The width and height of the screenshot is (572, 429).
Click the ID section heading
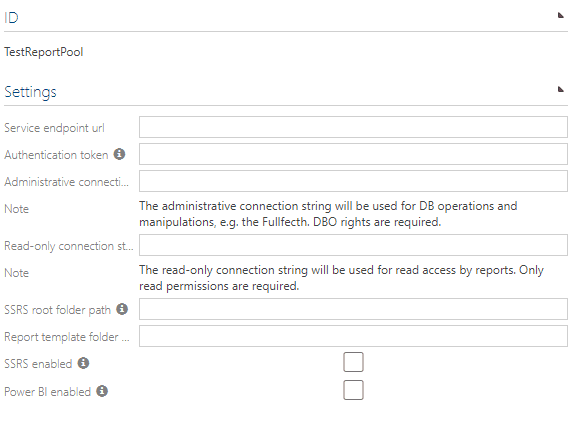(11, 18)
